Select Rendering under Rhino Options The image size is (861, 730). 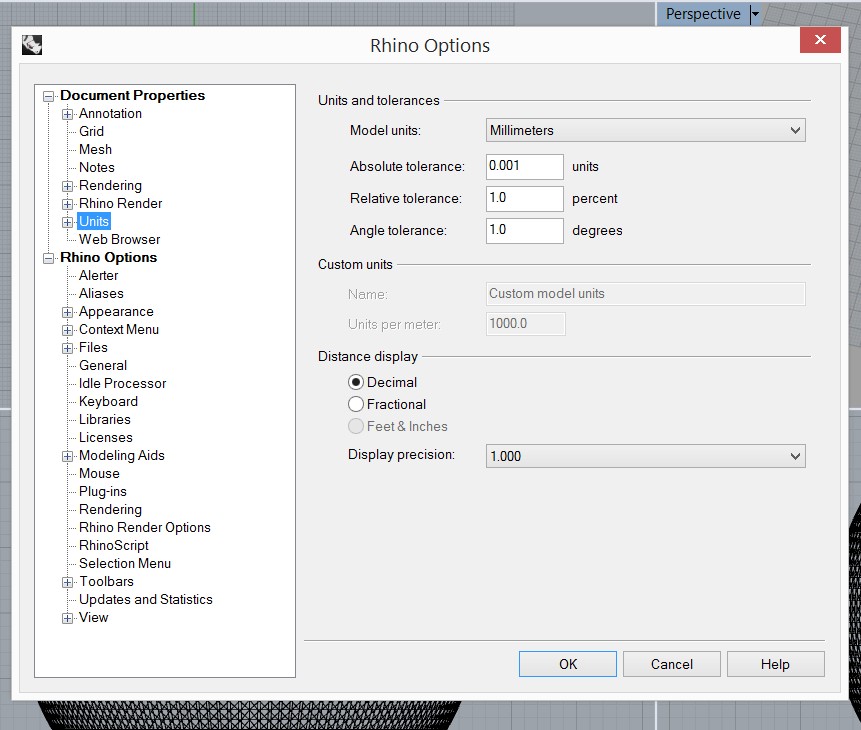click(x=110, y=510)
